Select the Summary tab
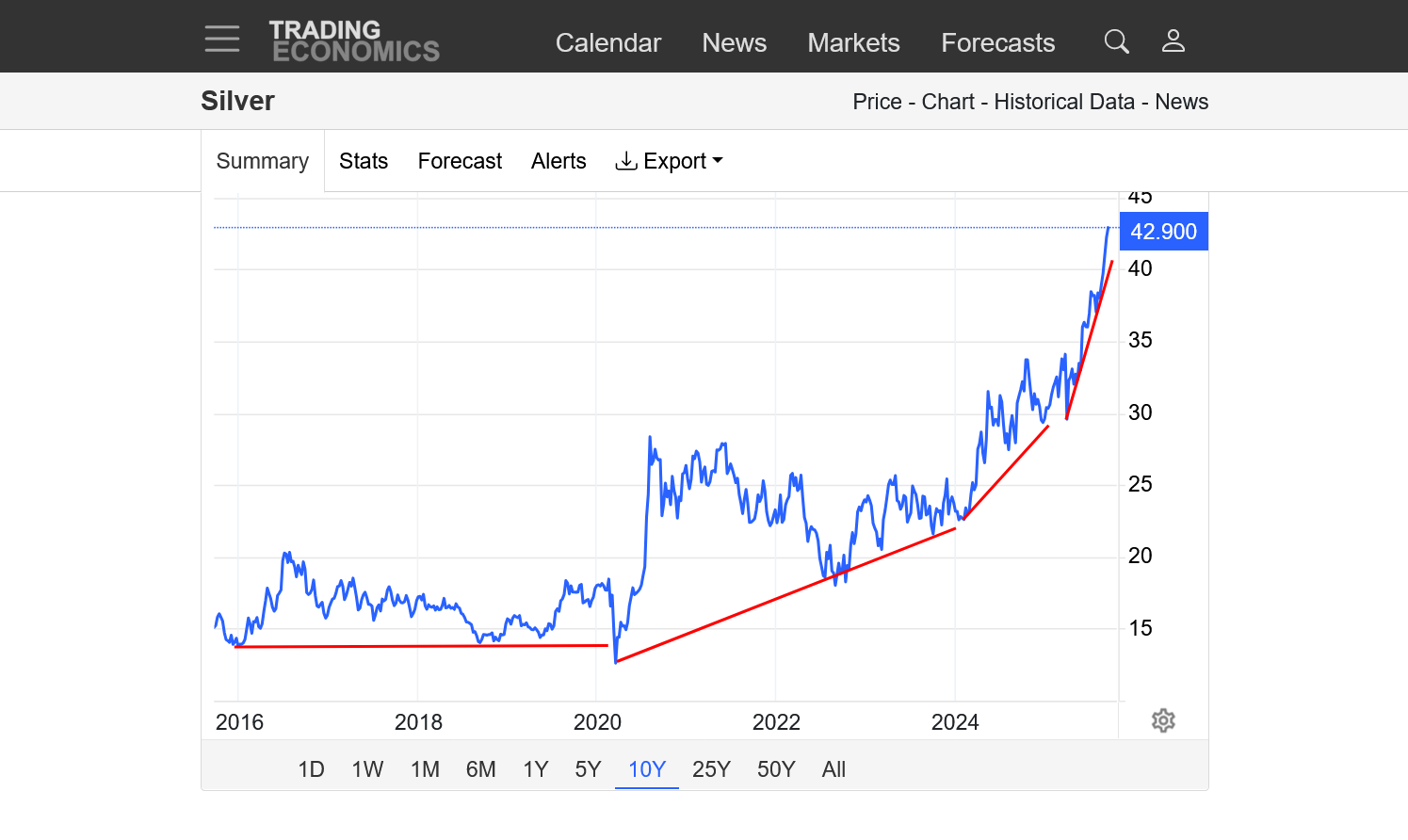The image size is (1408, 840). (263, 161)
